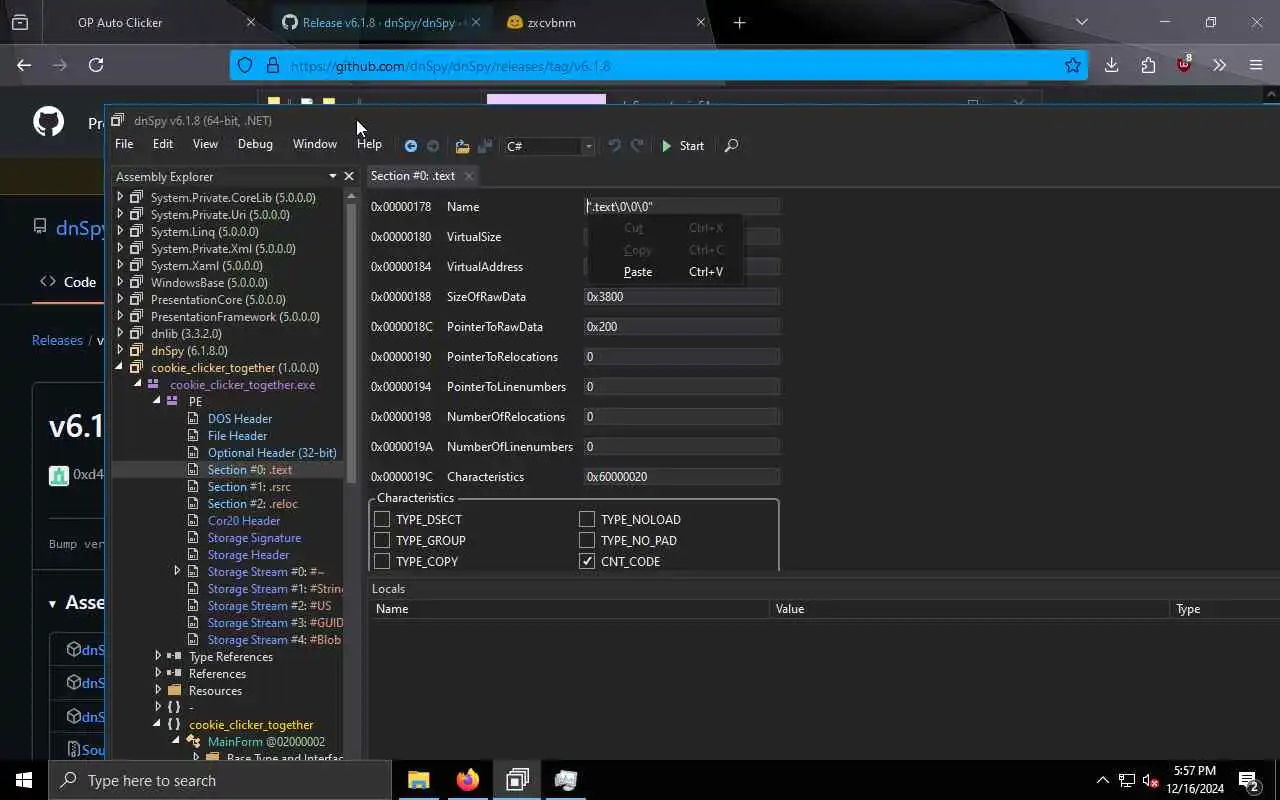
Task: Click the Redo icon in dnSpy toolbar
Action: coord(637,146)
